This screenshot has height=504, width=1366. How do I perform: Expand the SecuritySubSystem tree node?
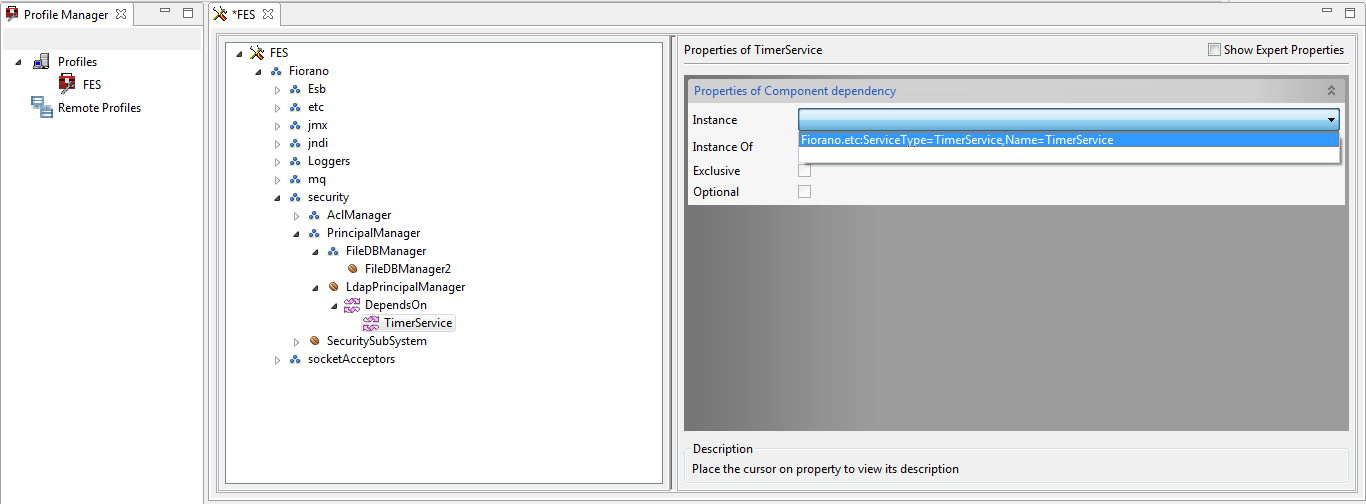point(296,341)
